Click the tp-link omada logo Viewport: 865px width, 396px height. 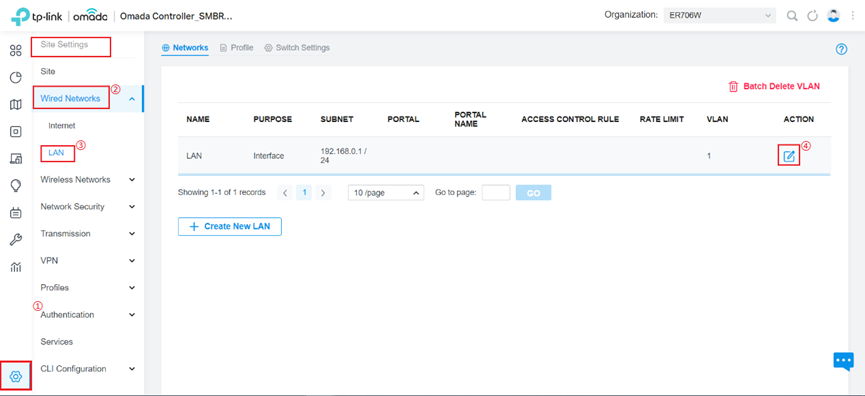coord(59,16)
